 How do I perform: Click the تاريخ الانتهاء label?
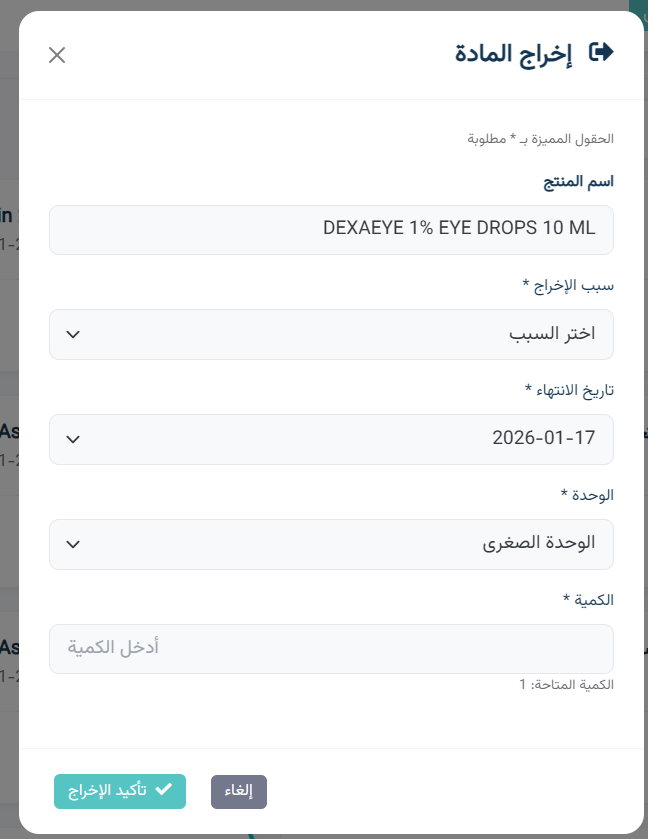pyautogui.click(x=569, y=391)
